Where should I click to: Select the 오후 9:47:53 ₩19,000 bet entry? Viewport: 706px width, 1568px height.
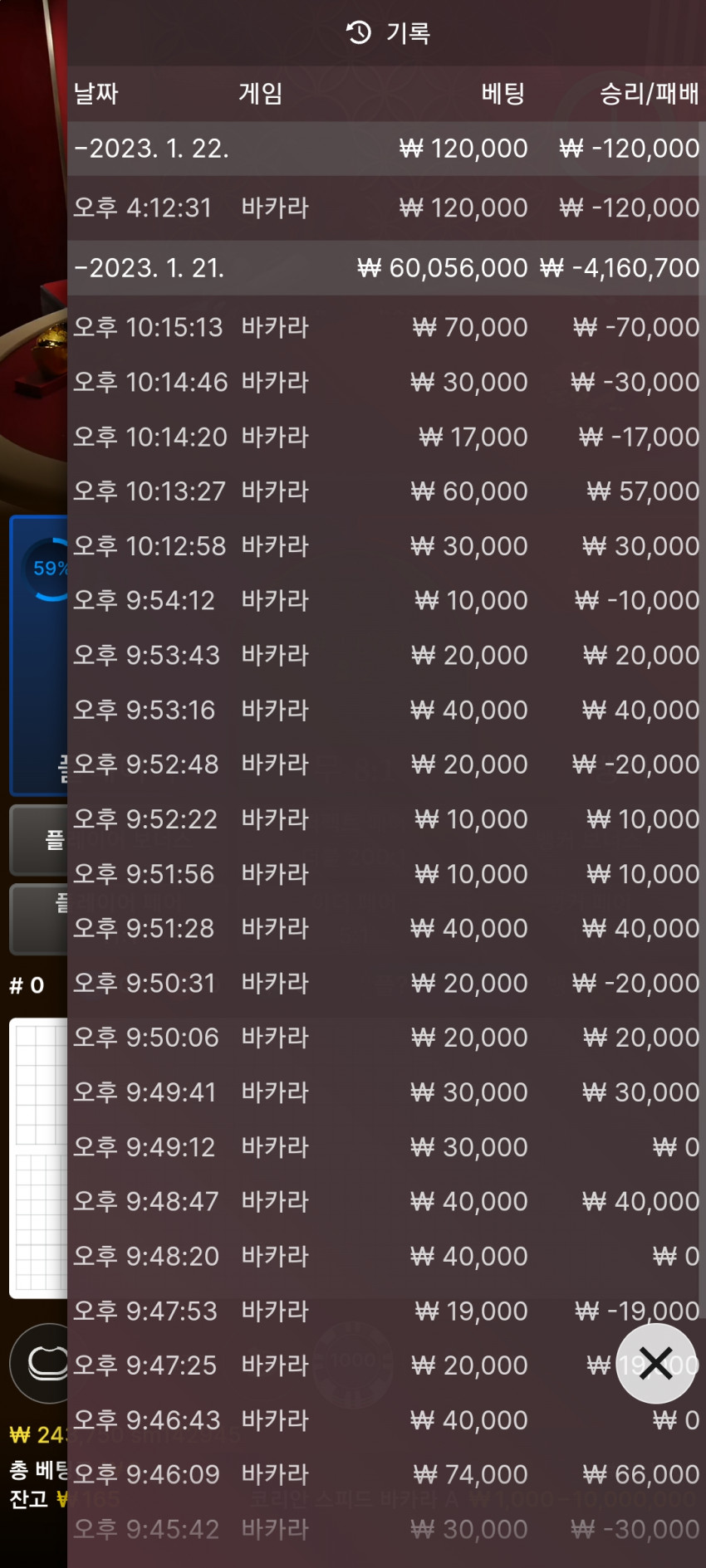pyautogui.click(x=386, y=1311)
